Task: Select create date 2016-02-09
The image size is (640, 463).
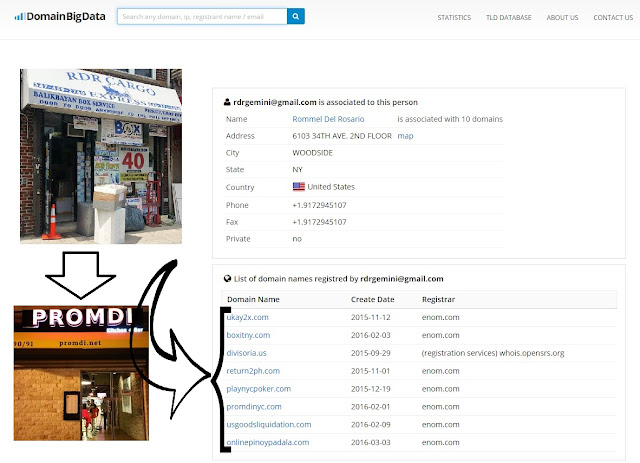Action: (x=371, y=425)
